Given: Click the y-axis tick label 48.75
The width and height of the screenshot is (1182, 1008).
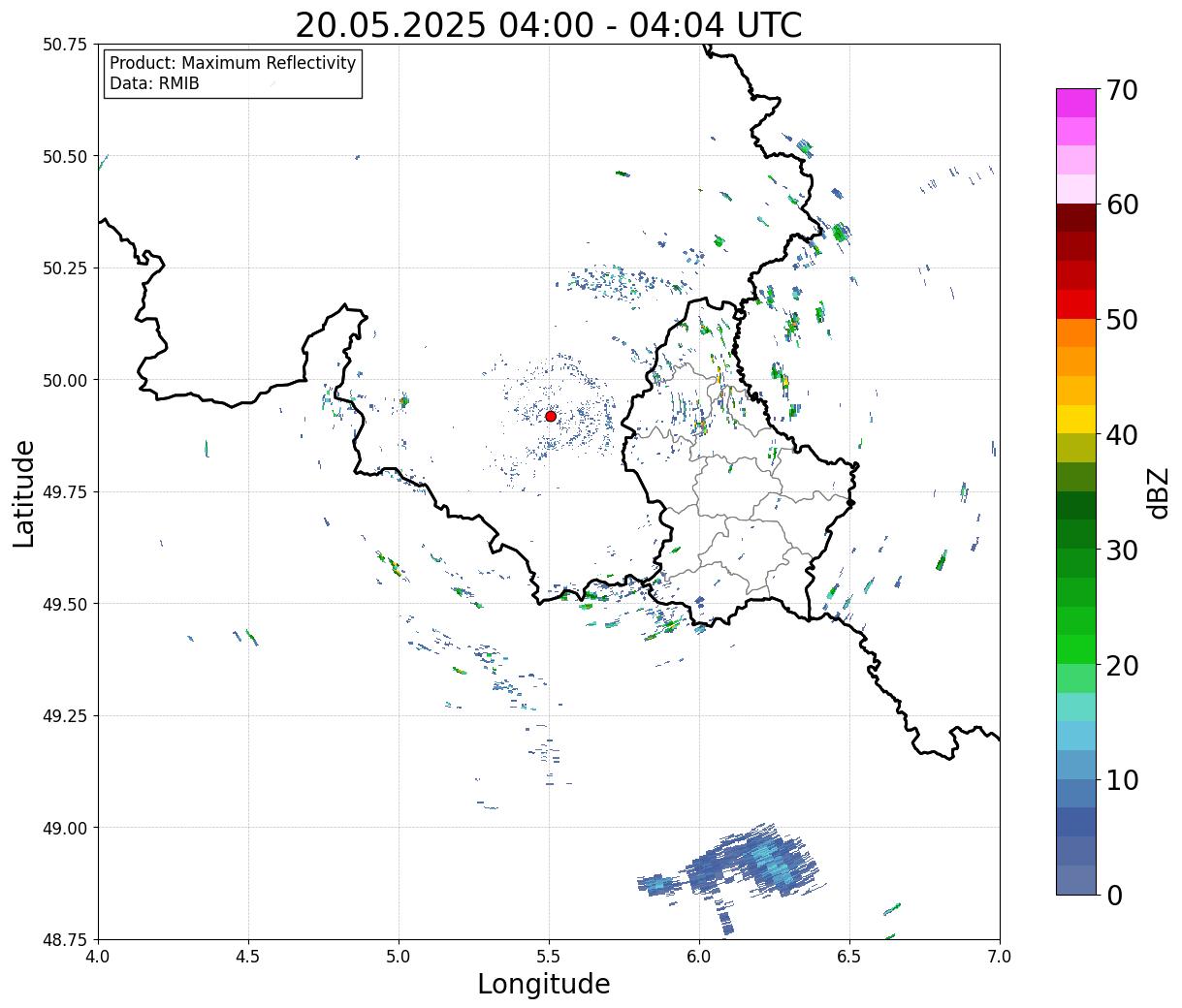Looking at the screenshot, I should click(x=65, y=939).
